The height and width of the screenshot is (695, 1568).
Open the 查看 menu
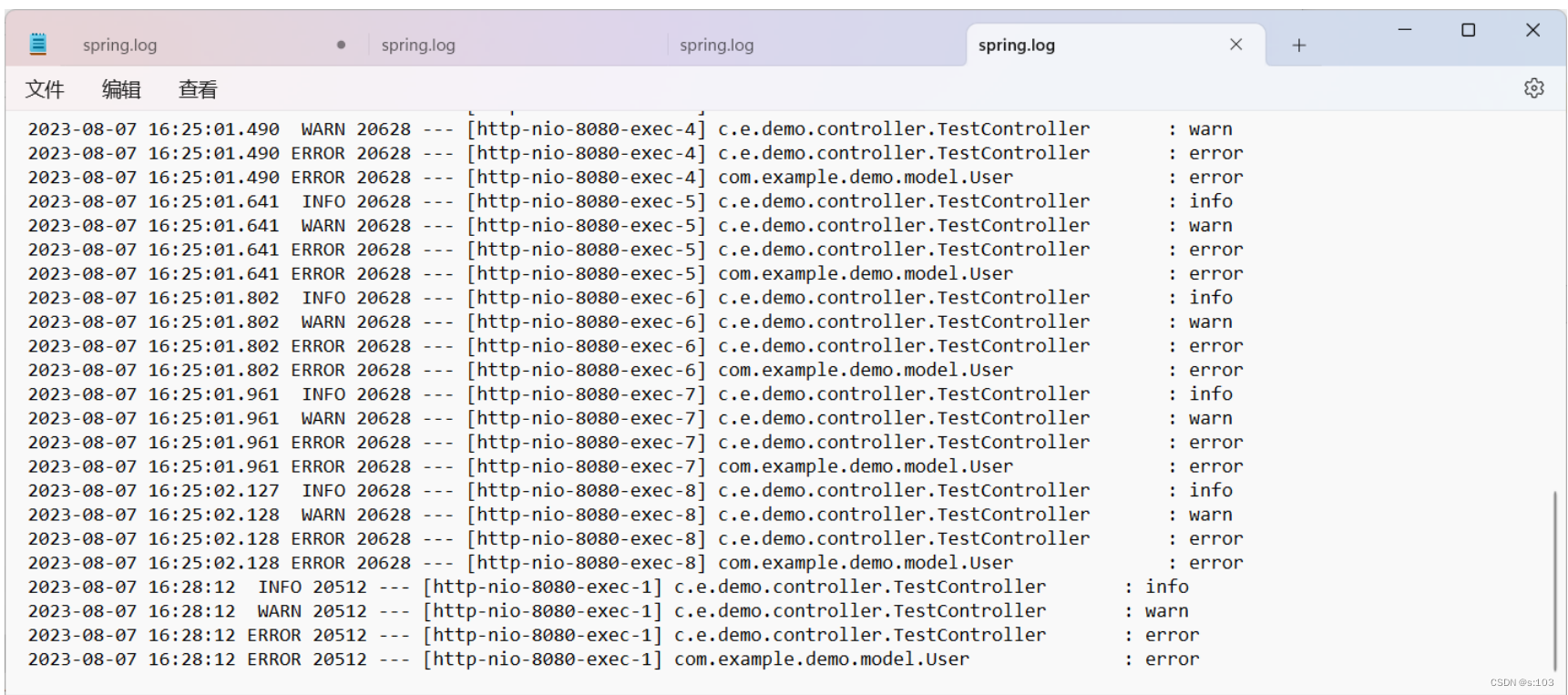198,89
